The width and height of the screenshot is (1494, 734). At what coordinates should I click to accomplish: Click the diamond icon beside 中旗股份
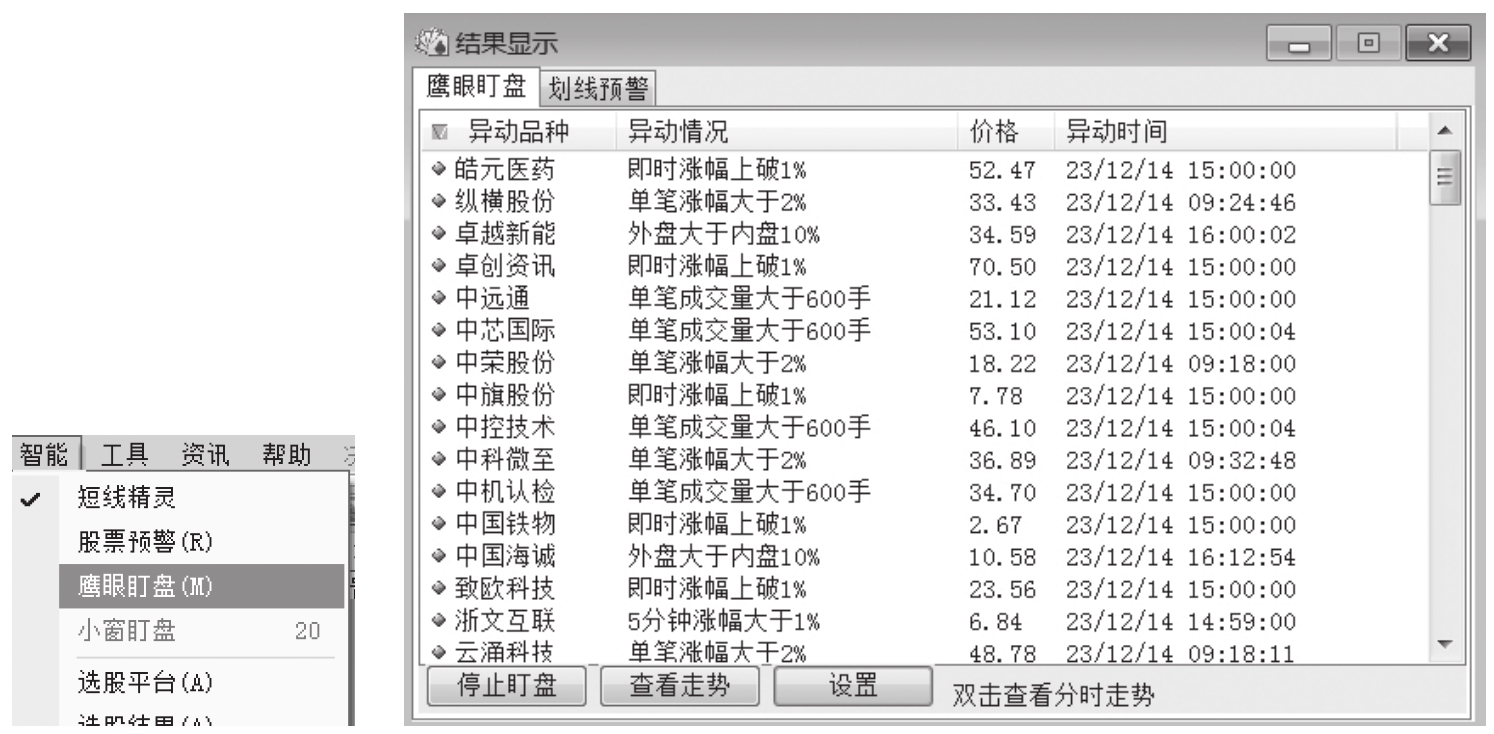point(439,394)
